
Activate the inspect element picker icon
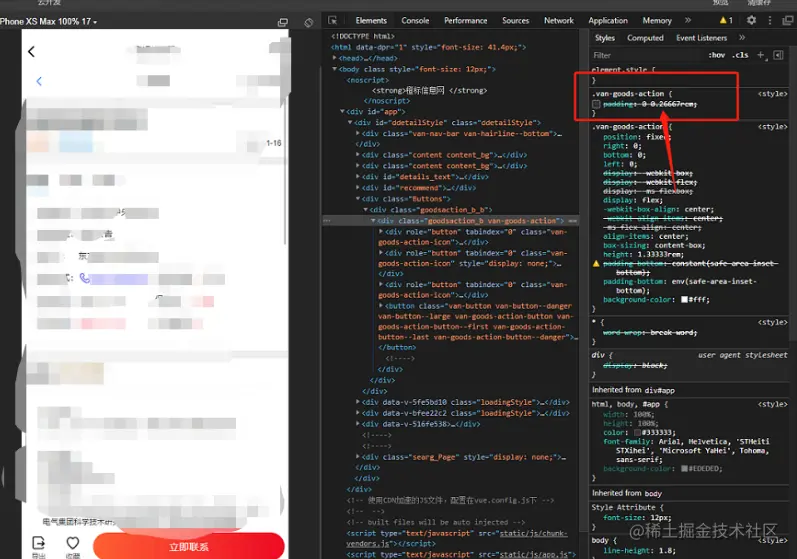(333, 20)
